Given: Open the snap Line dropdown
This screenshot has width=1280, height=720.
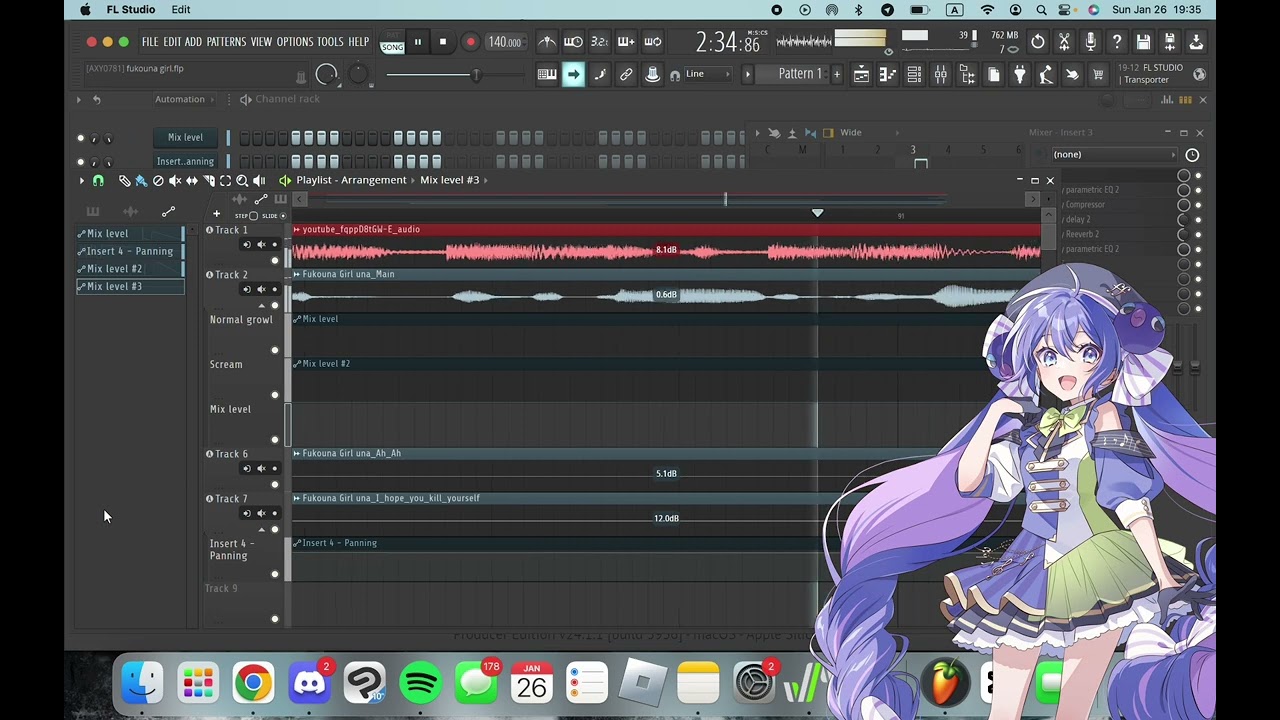Looking at the screenshot, I should 707,74.
